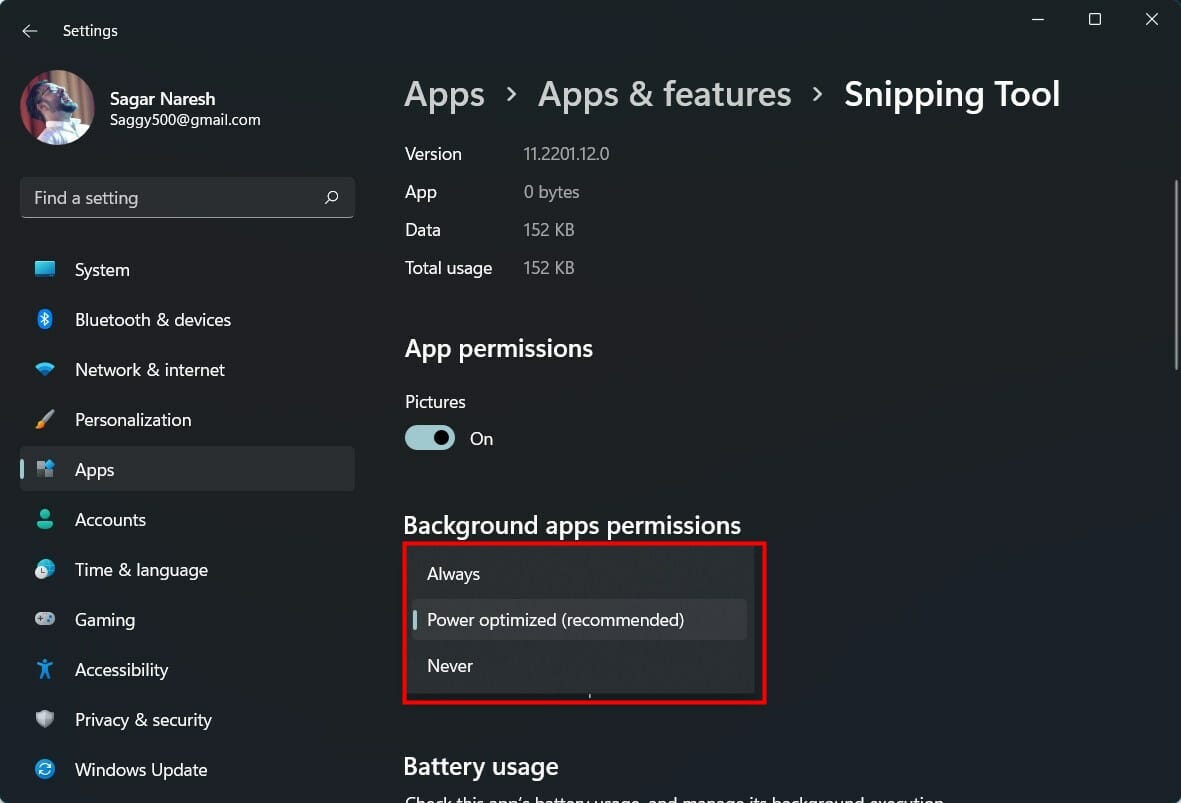
Task: Click the Accounts sidebar icon
Action: pos(45,519)
